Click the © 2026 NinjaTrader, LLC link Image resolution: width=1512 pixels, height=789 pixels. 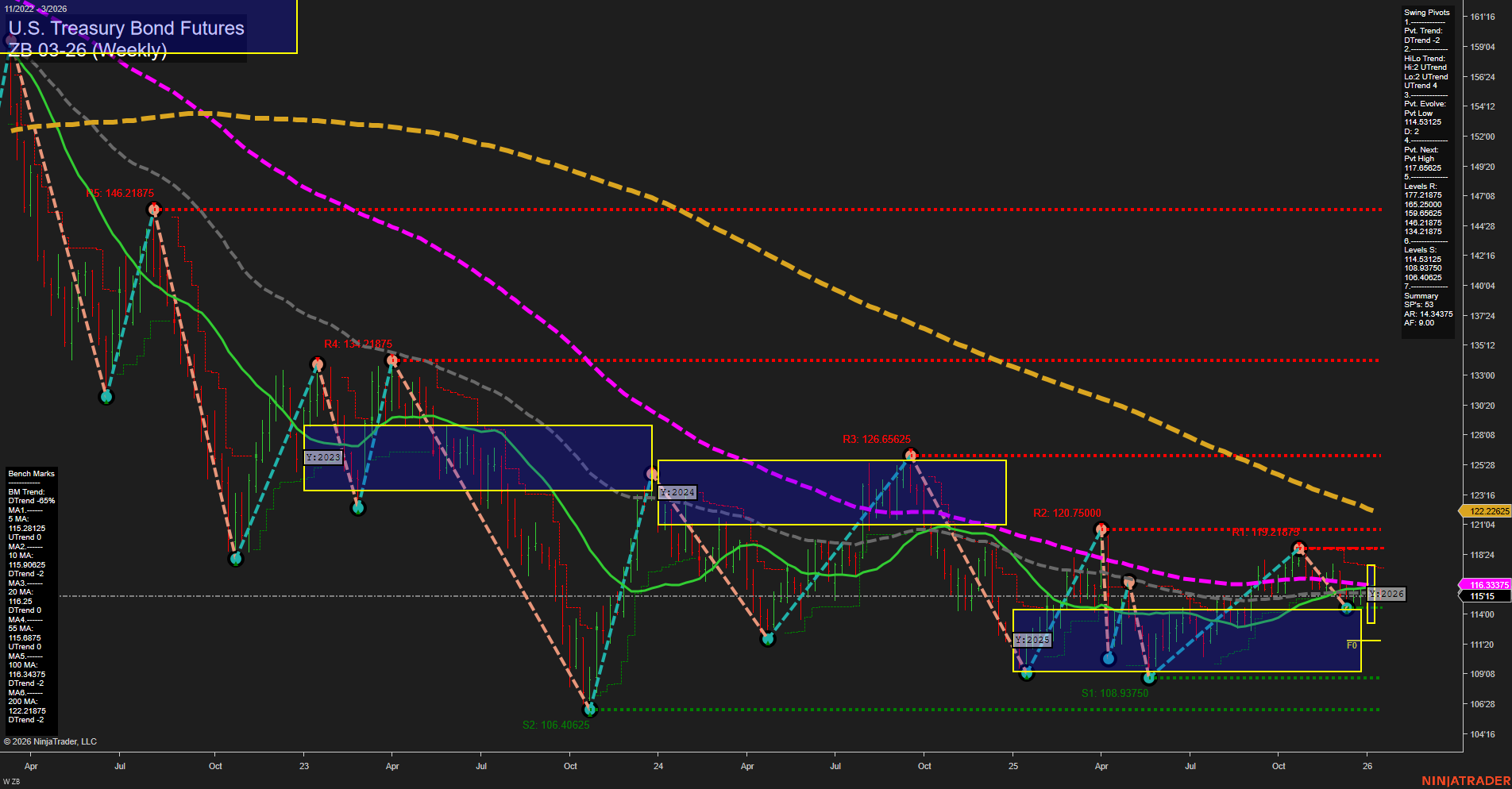click(52, 741)
